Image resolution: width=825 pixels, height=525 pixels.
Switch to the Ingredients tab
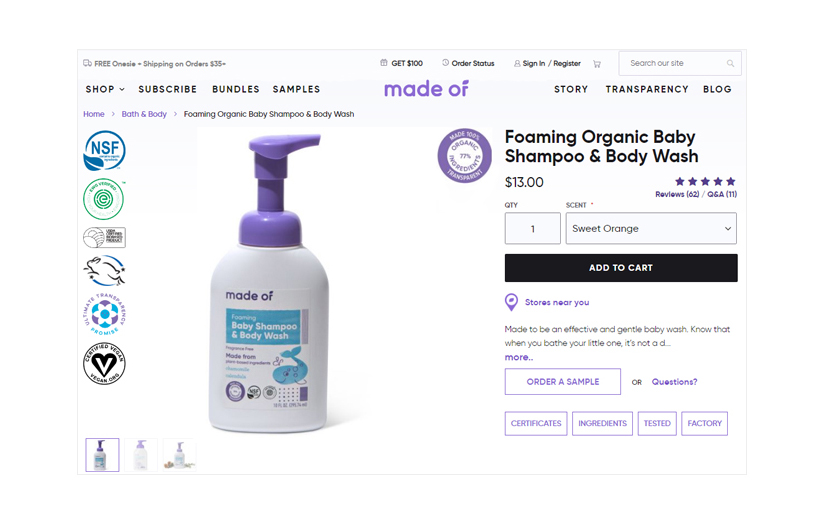[x=602, y=423]
